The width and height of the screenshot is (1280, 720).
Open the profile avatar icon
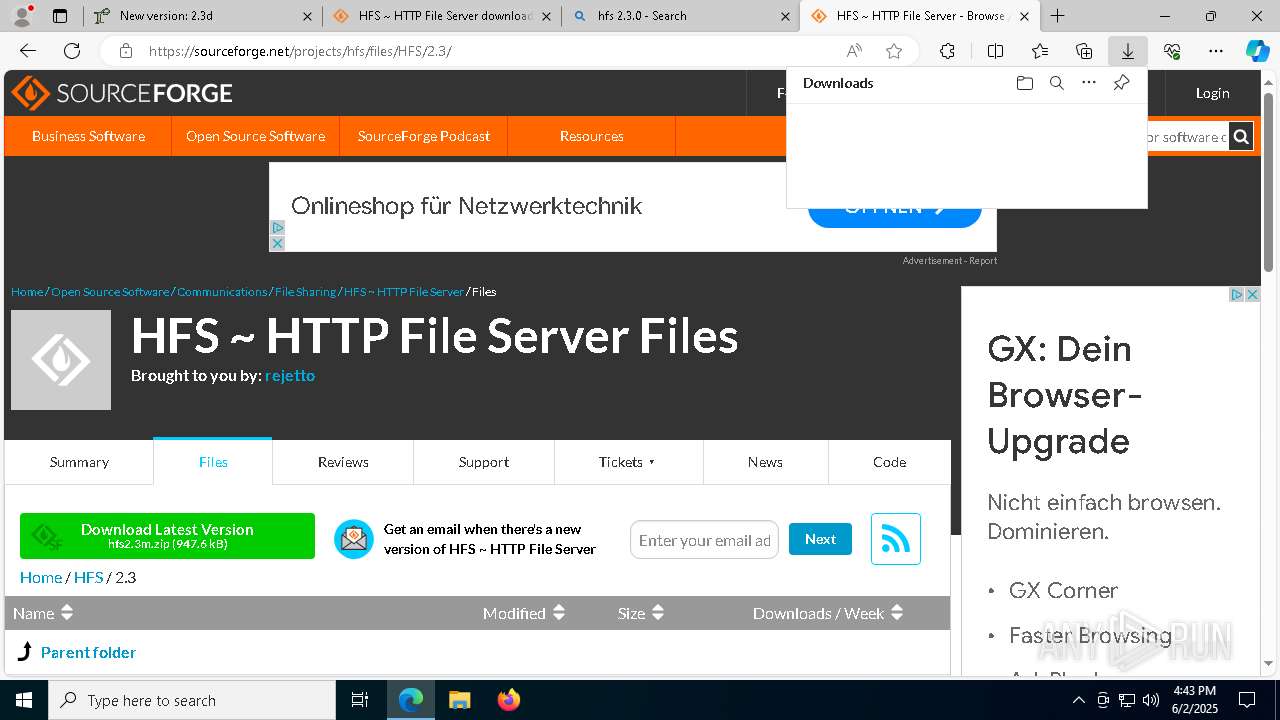click(x=22, y=16)
